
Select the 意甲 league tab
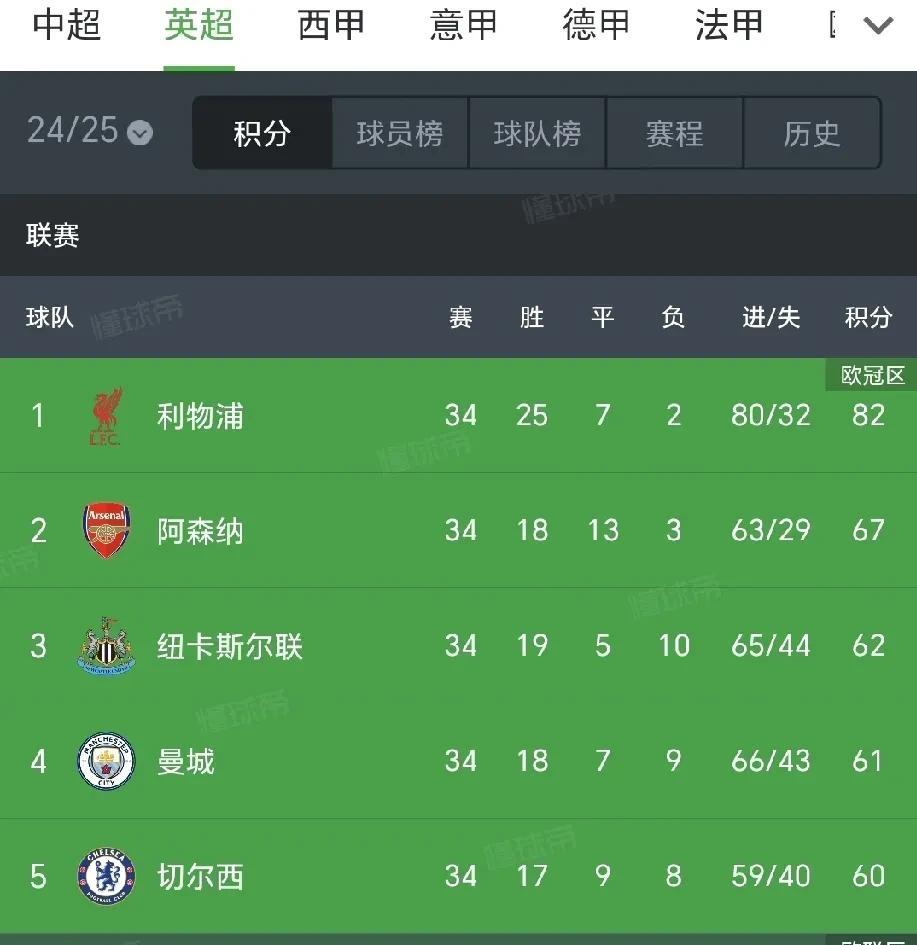coord(463,25)
